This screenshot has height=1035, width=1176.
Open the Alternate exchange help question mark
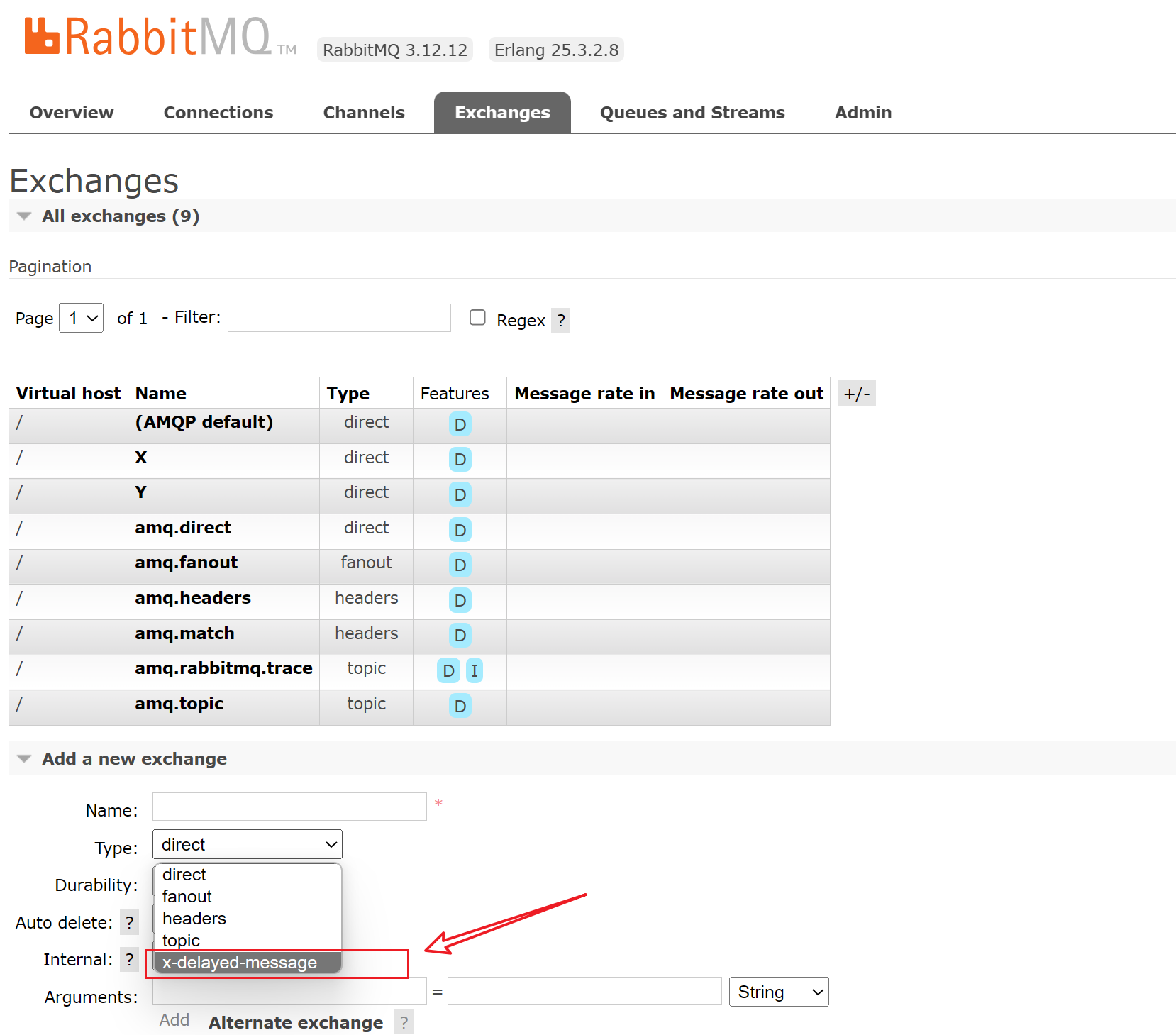click(404, 1022)
